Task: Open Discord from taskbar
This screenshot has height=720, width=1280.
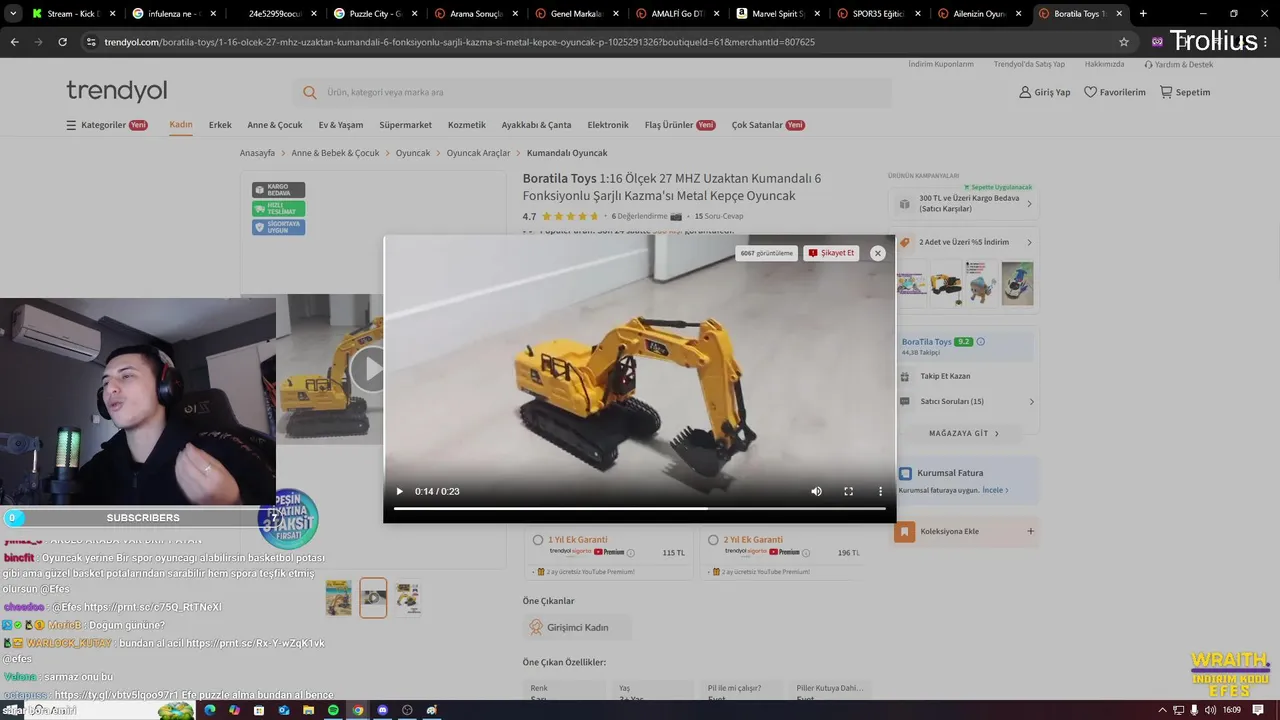Action: coord(382,710)
